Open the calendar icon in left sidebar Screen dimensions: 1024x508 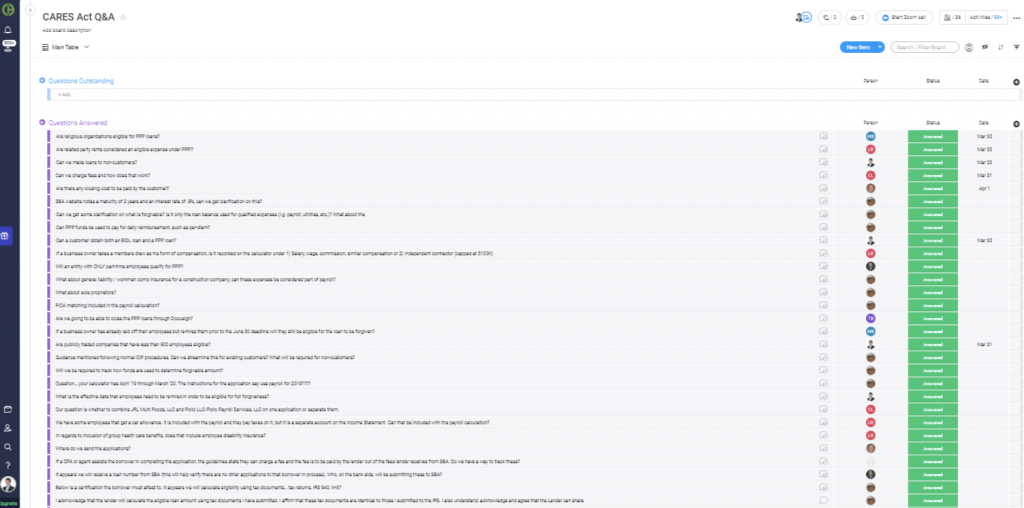pos(8,409)
